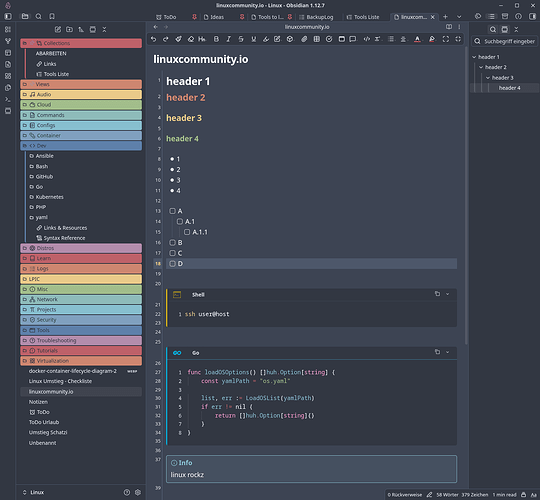This screenshot has width=540, height=500.
Task: Open the font color picker
Action: pyautogui.click(x=417, y=39)
